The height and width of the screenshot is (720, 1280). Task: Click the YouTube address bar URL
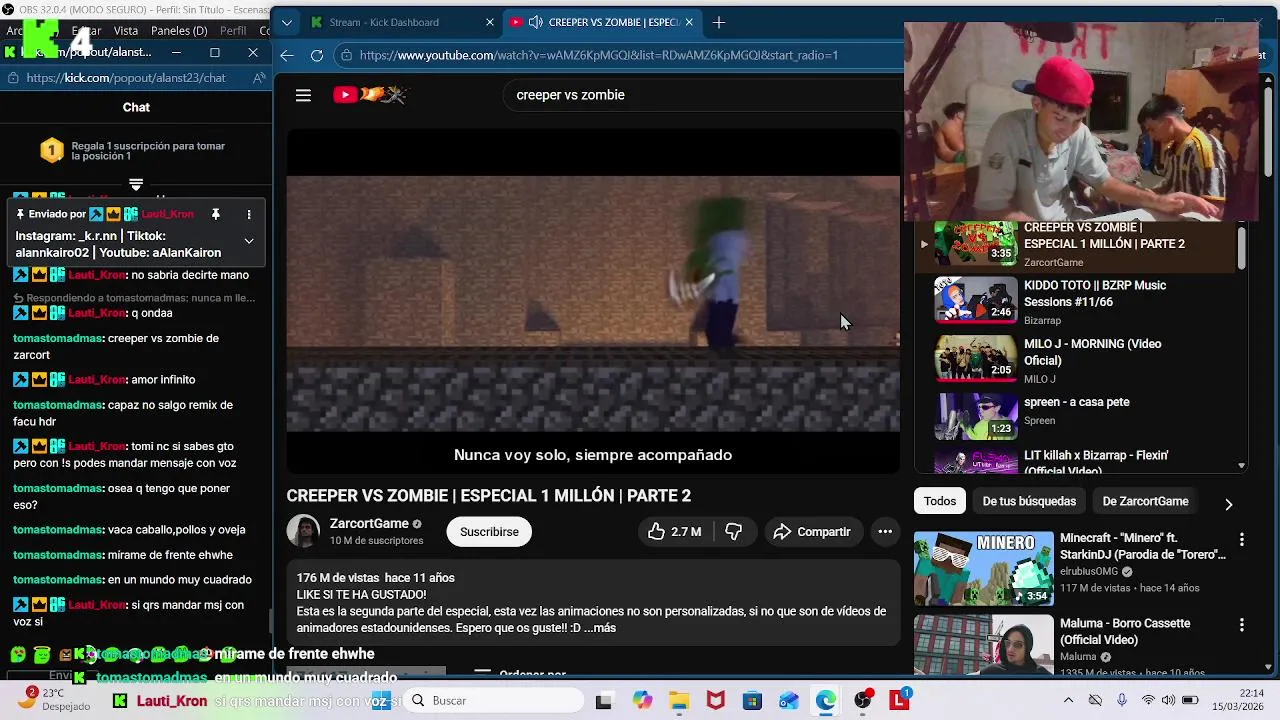click(x=598, y=56)
